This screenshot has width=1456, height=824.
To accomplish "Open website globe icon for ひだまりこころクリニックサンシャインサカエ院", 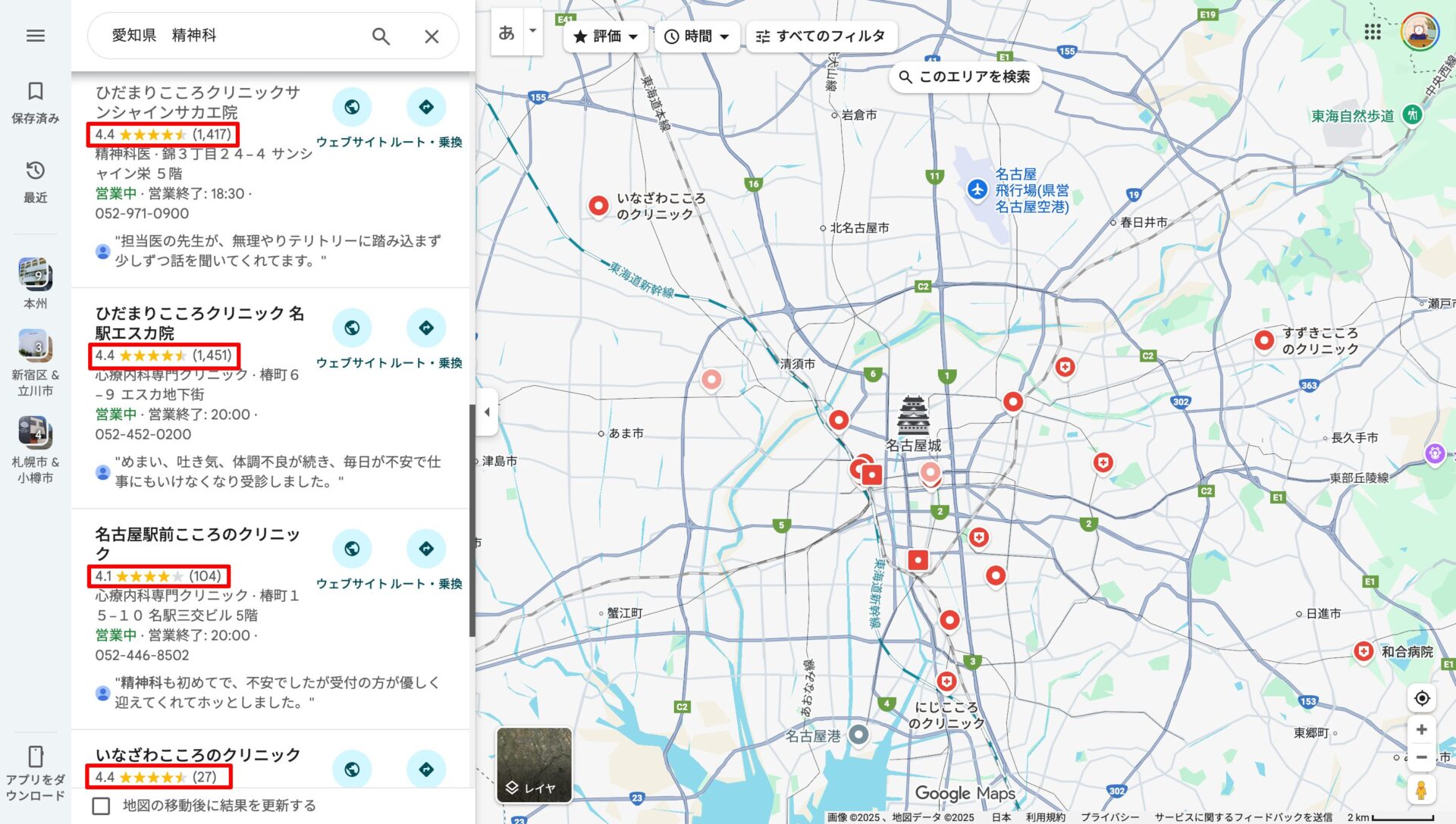I will (x=352, y=107).
